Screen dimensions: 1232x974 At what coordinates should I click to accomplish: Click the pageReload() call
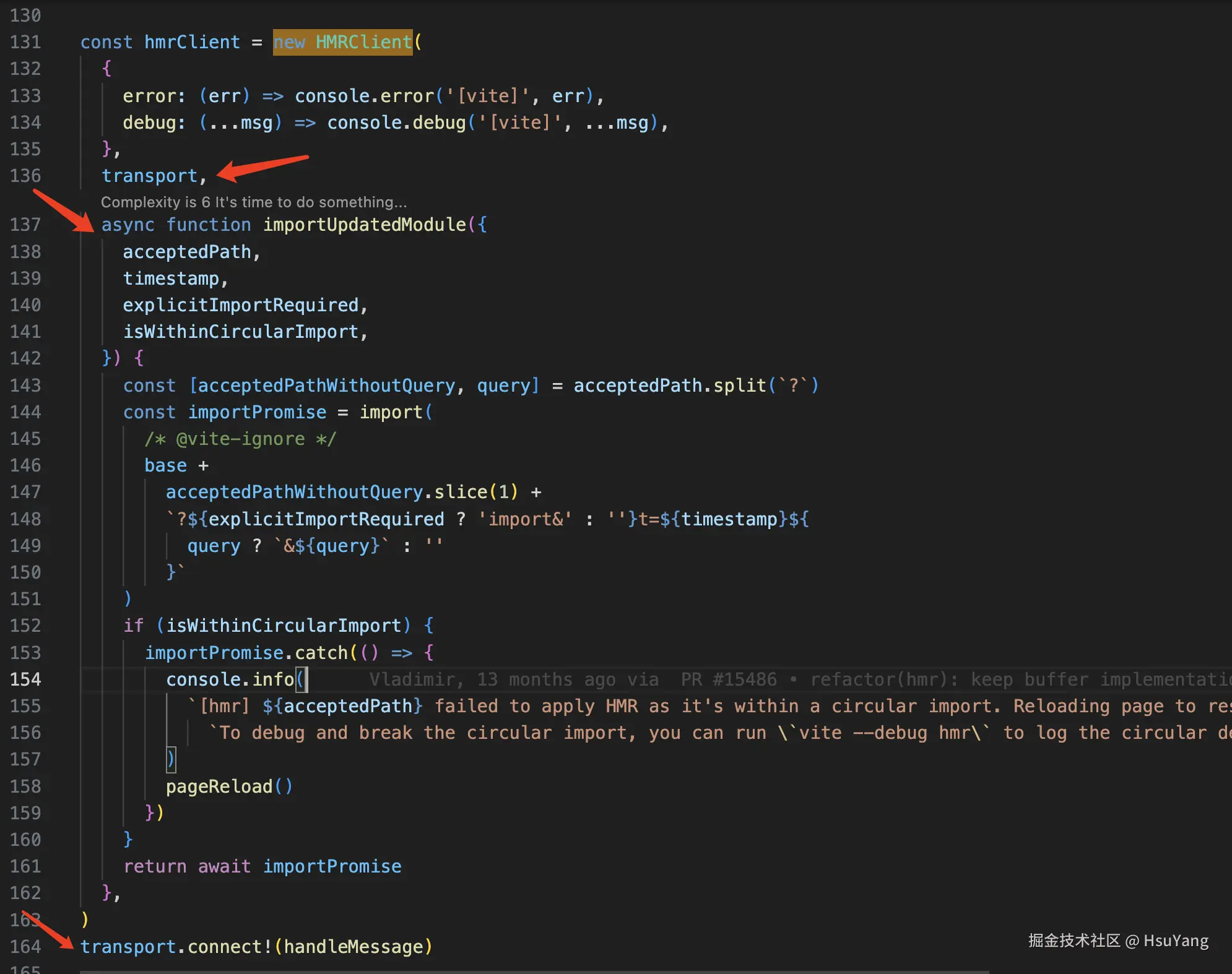pos(229,787)
